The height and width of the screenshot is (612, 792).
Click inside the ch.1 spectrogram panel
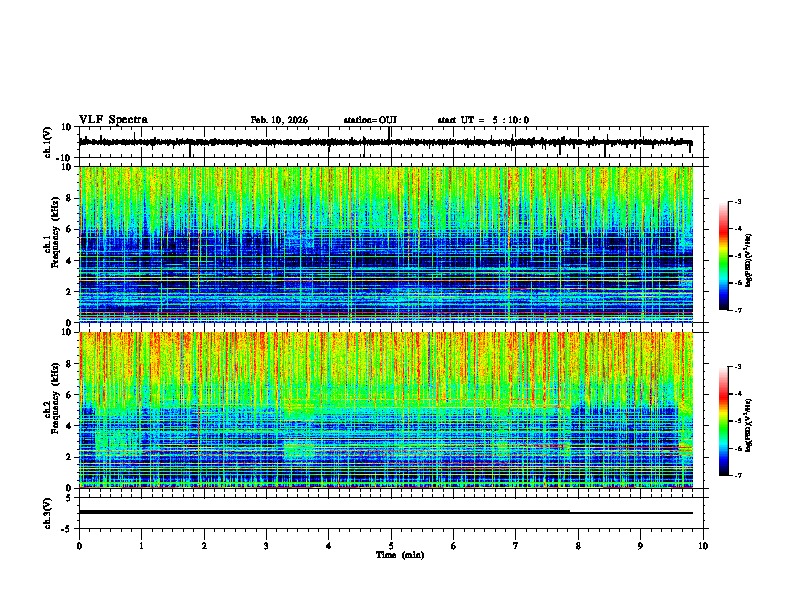[x=386, y=244]
